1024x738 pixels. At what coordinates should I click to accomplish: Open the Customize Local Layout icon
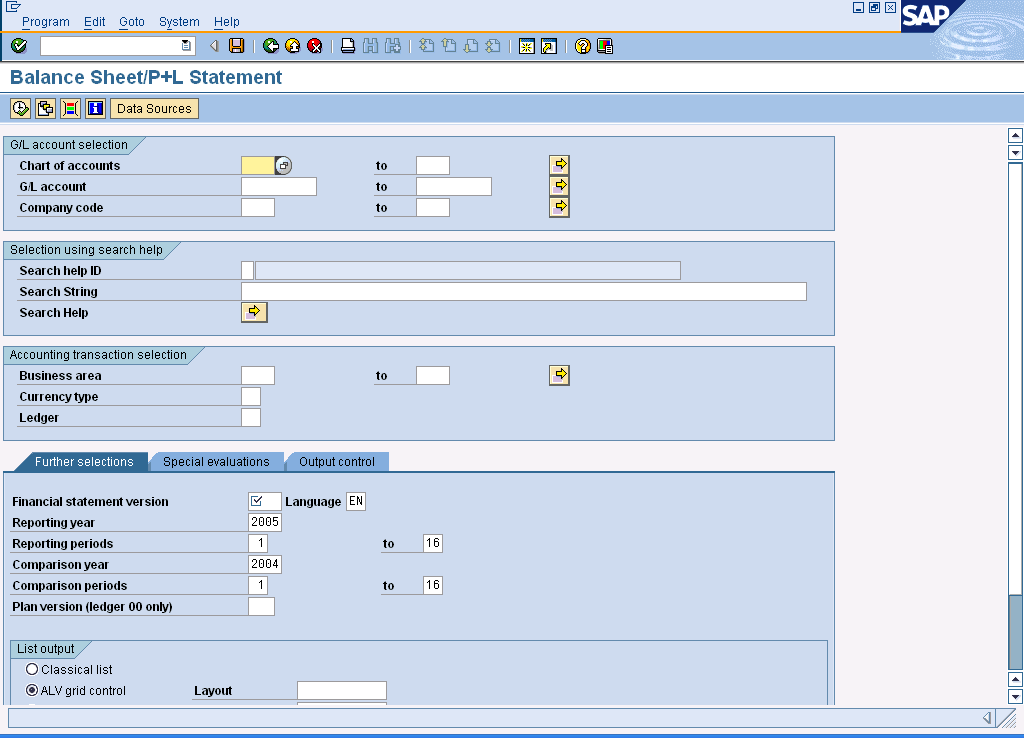coord(605,46)
